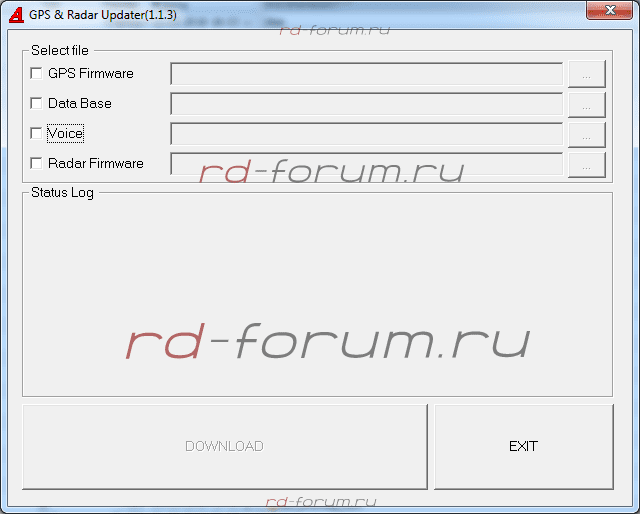Check the Radar Firmware option
This screenshot has width=640, height=514.
(37, 163)
